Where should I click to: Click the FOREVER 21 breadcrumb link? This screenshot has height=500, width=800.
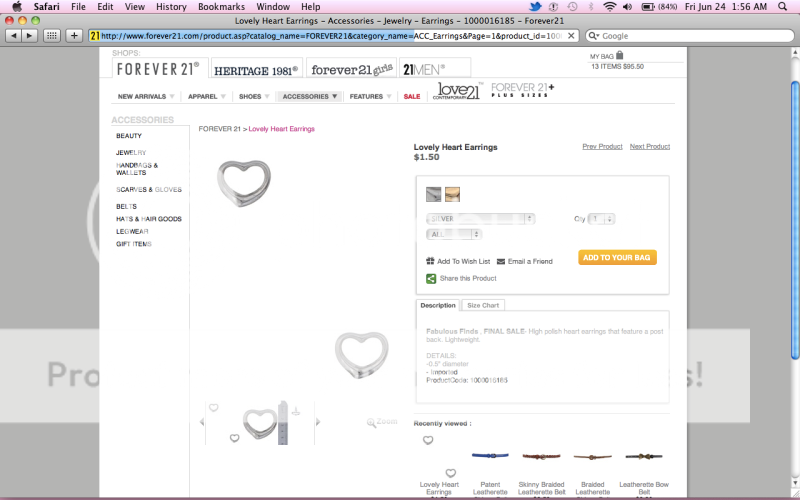(219, 129)
